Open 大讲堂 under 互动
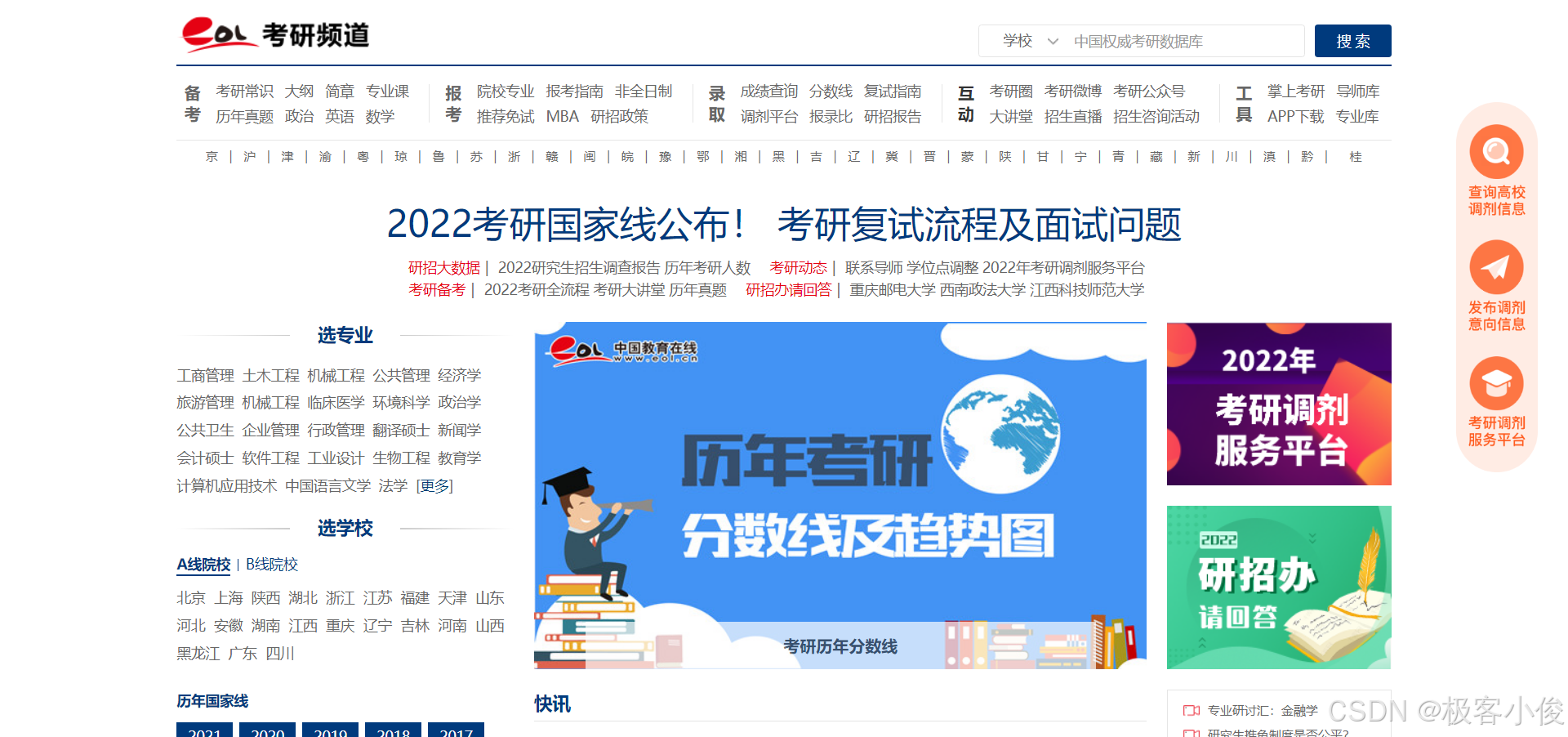1568x737 pixels. tap(1011, 117)
